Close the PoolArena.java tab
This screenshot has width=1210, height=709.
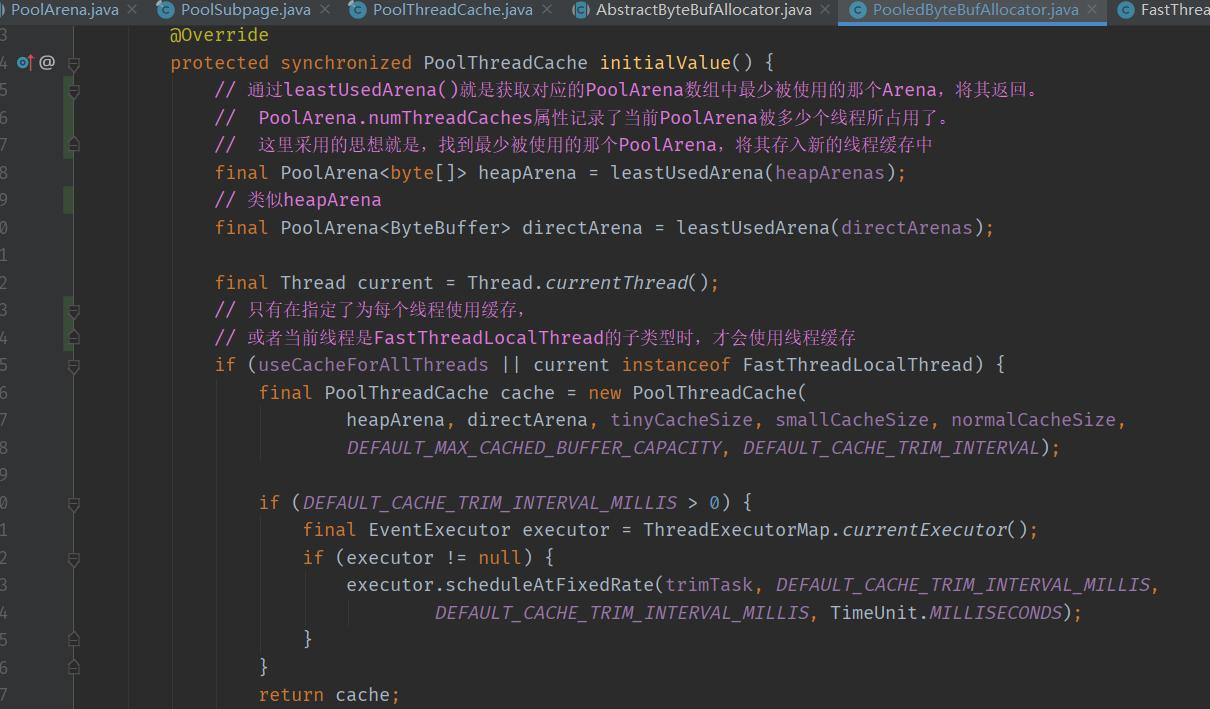pyautogui.click(x=132, y=10)
